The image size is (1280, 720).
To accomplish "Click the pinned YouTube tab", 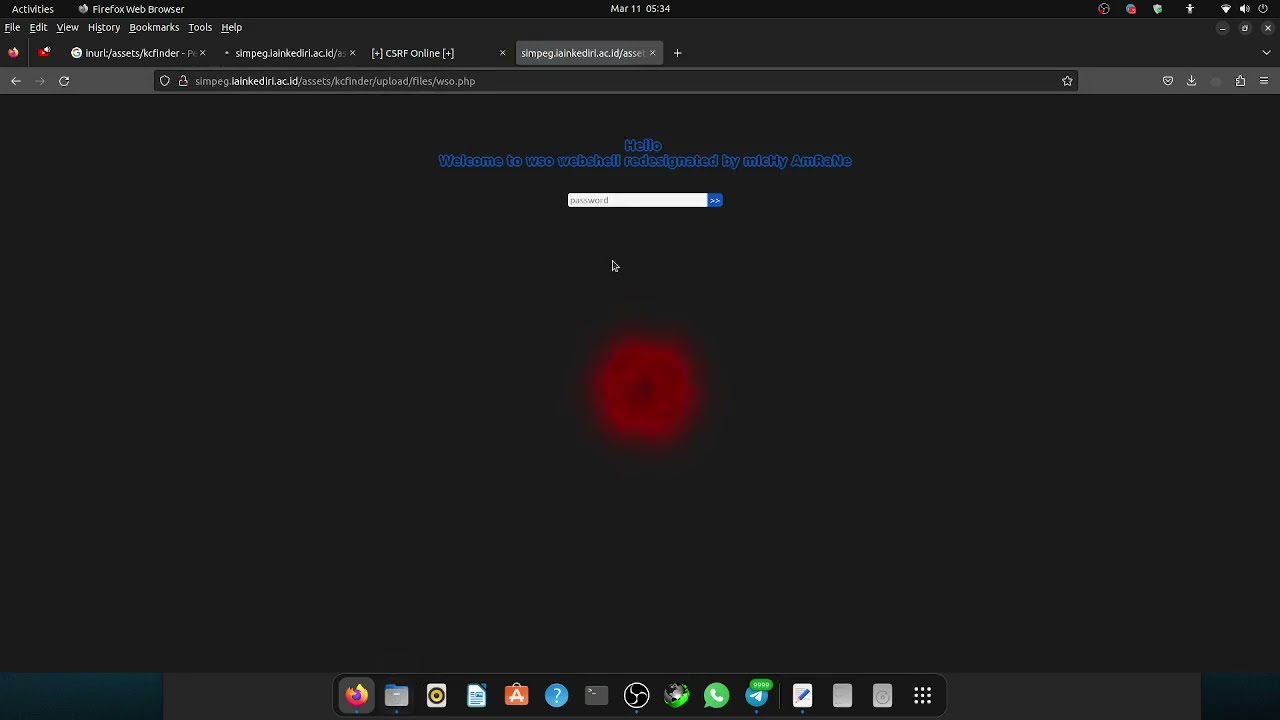I will [44, 53].
